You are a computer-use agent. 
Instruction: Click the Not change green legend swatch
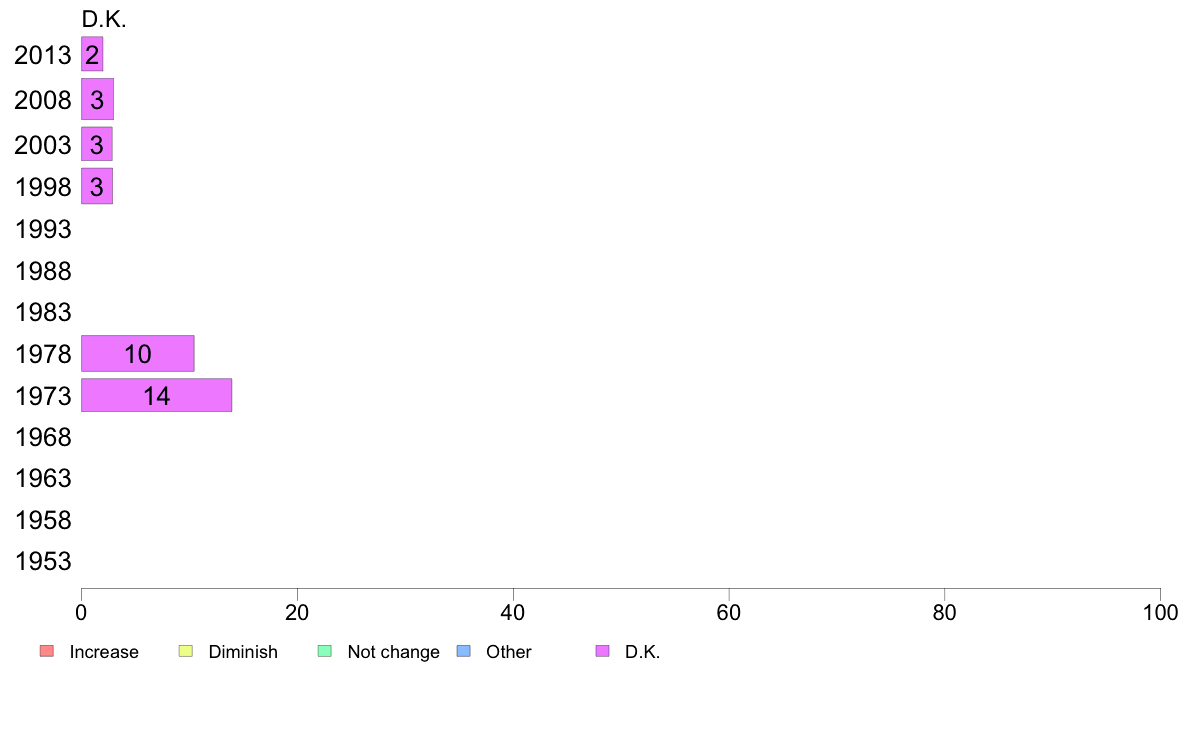tap(324, 651)
